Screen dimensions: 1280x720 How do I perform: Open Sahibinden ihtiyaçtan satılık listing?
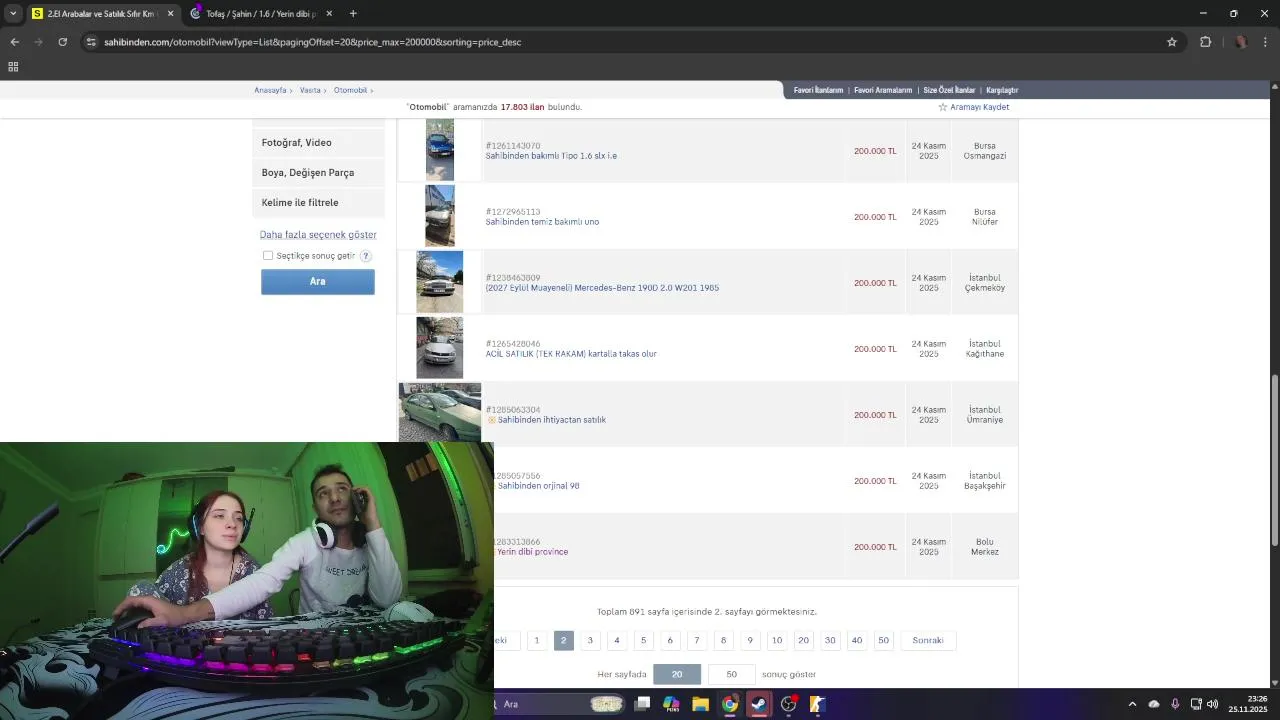(x=551, y=420)
